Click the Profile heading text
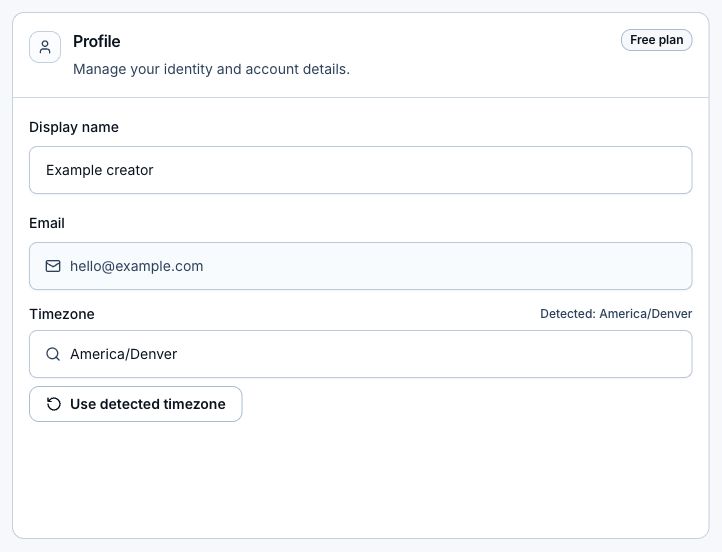The width and height of the screenshot is (722, 552). click(x=97, y=41)
